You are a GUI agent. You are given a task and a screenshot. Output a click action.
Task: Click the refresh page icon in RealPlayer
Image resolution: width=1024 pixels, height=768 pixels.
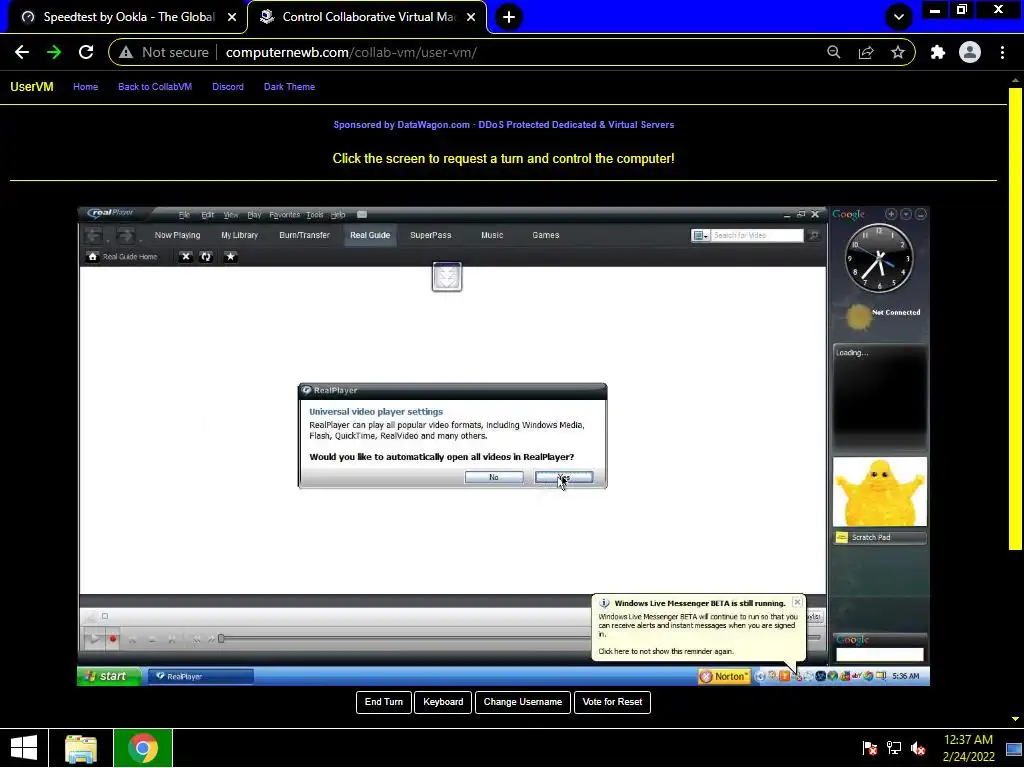point(206,257)
